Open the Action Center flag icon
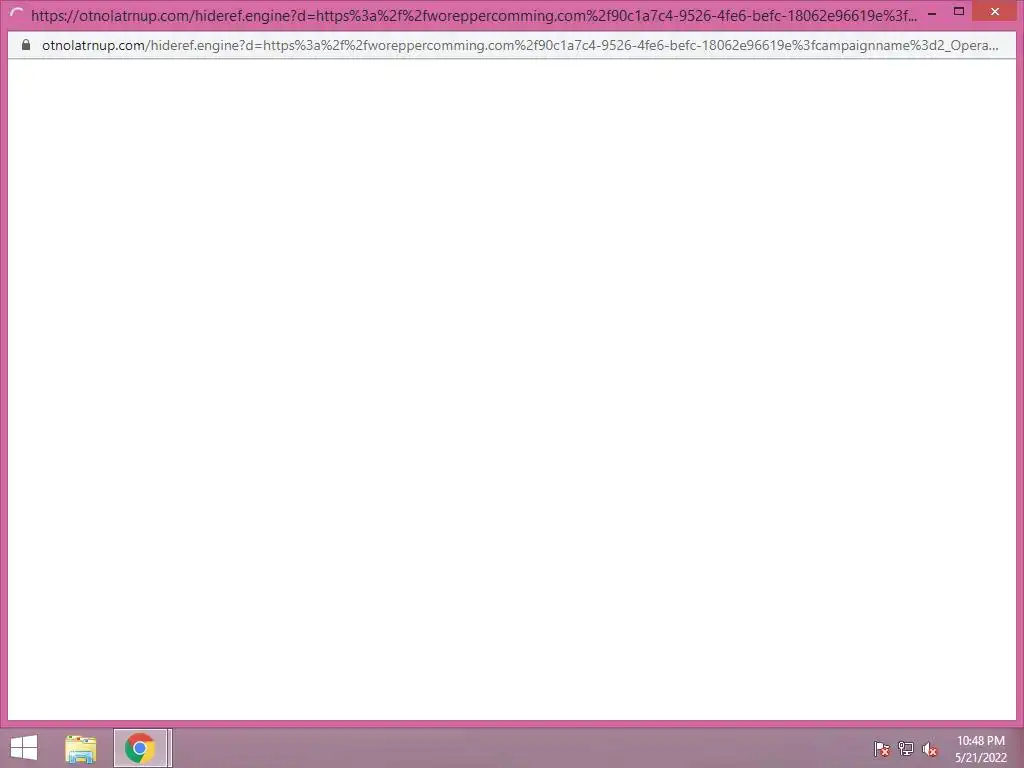The width and height of the screenshot is (1024, 768). point(882,749)
